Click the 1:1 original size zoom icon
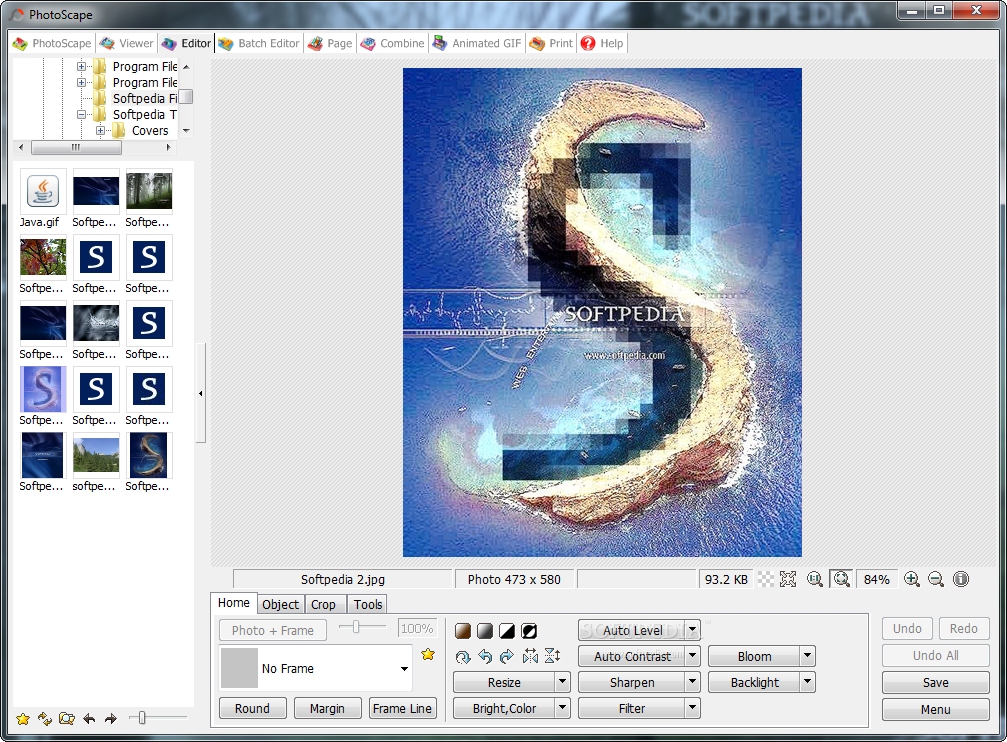The image size is (1007, 742). [x=815, y=579]
